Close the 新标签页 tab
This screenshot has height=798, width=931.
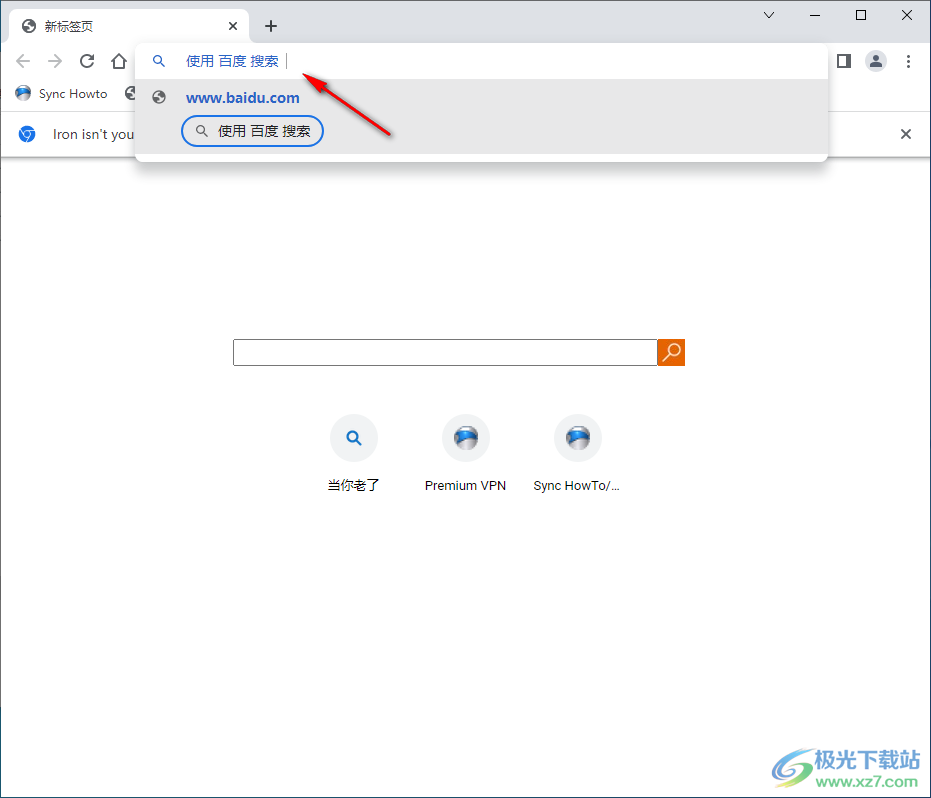tap(233, 26)
